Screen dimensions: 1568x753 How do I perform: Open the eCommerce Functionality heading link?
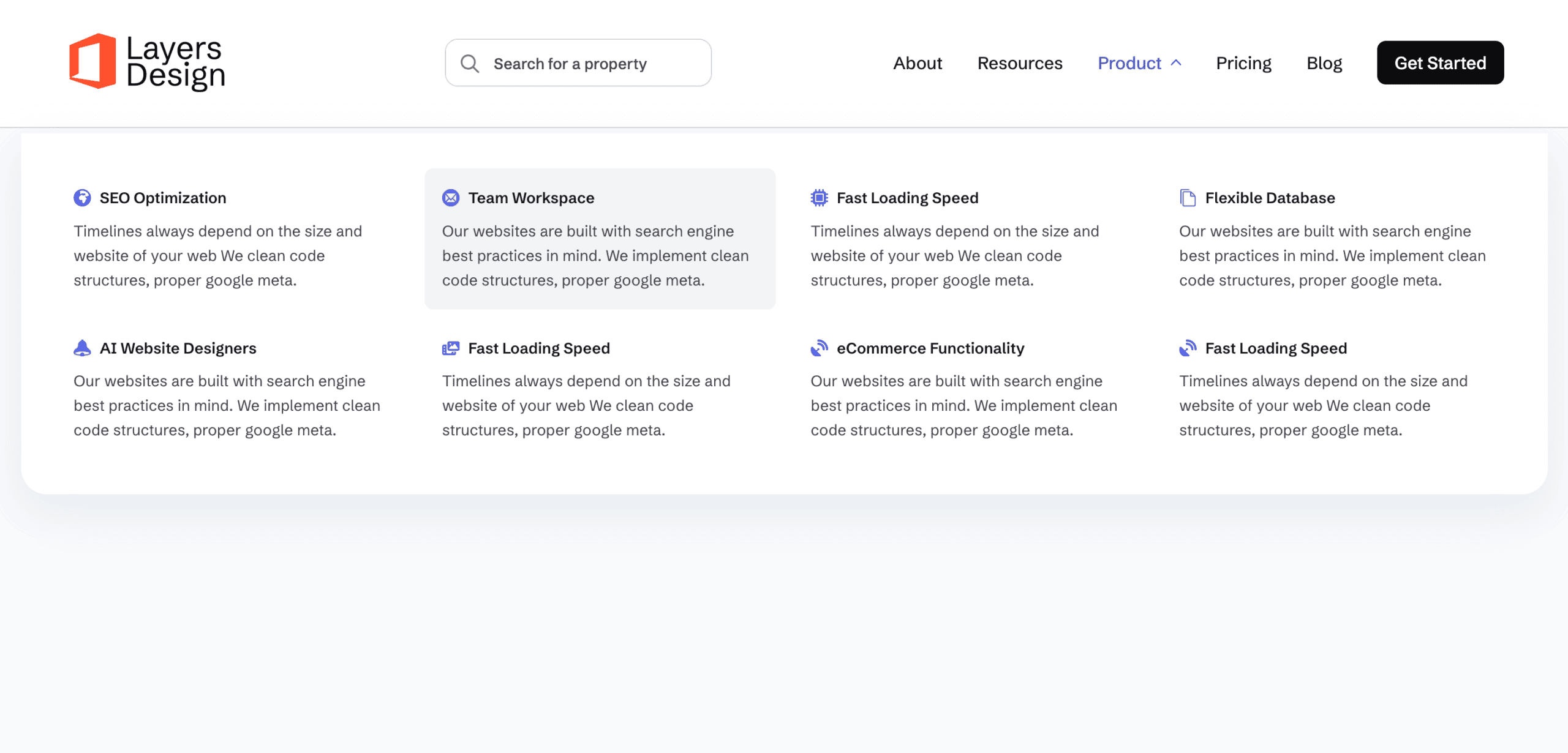coord(930,348)
